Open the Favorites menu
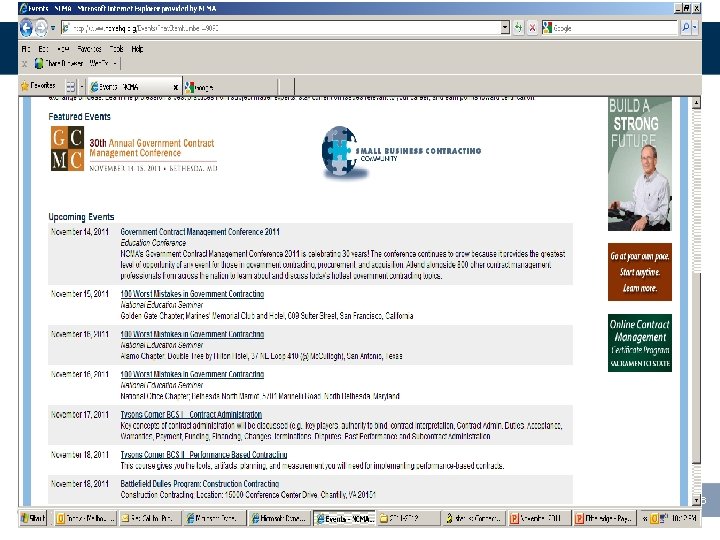This screenshot has height=540, width=720. click(89, 49)
